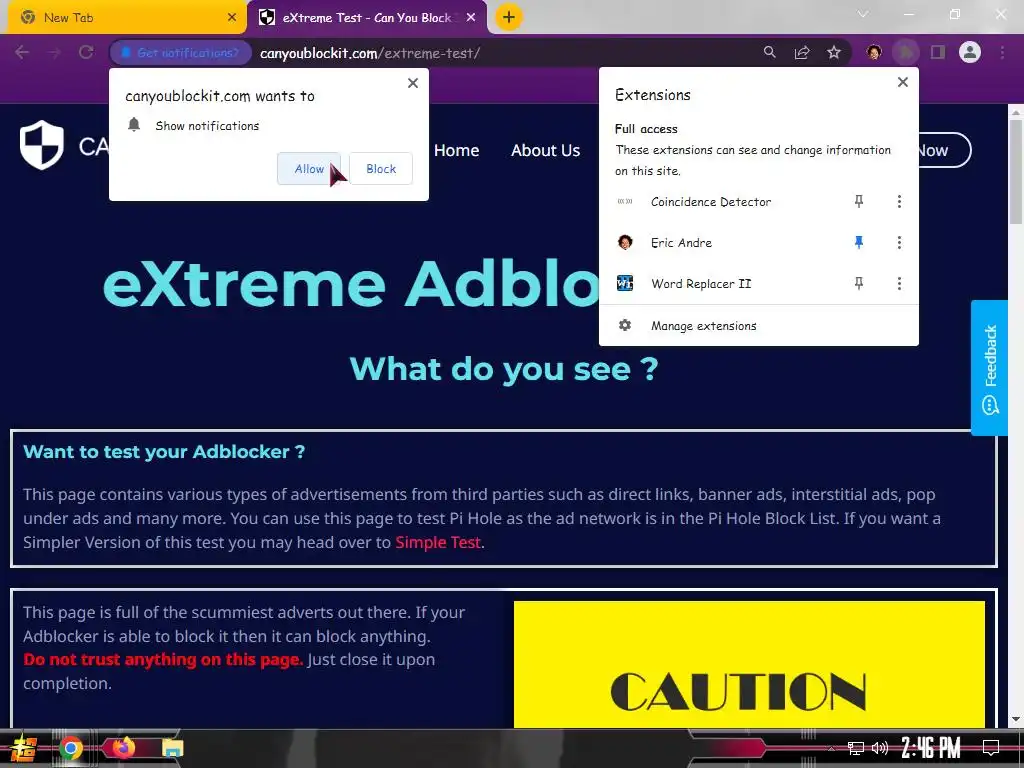Open the notification center icon in taskbar
The image size is (1024, 768).
[991, 748]
